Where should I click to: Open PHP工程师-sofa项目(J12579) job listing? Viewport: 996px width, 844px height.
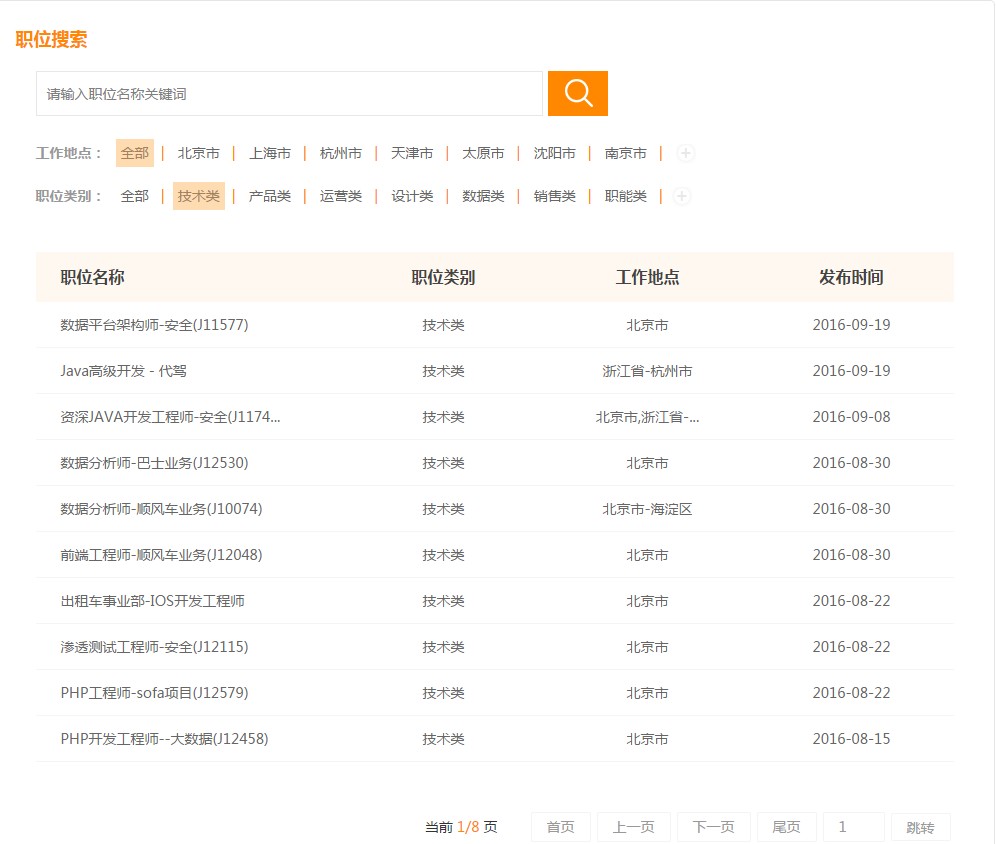(x=154, y=693)
